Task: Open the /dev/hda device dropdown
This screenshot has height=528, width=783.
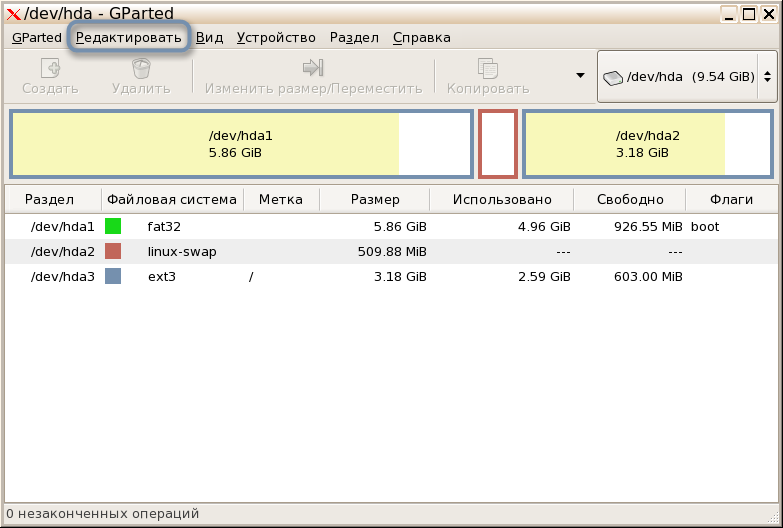Action: (x=687, y=77)
